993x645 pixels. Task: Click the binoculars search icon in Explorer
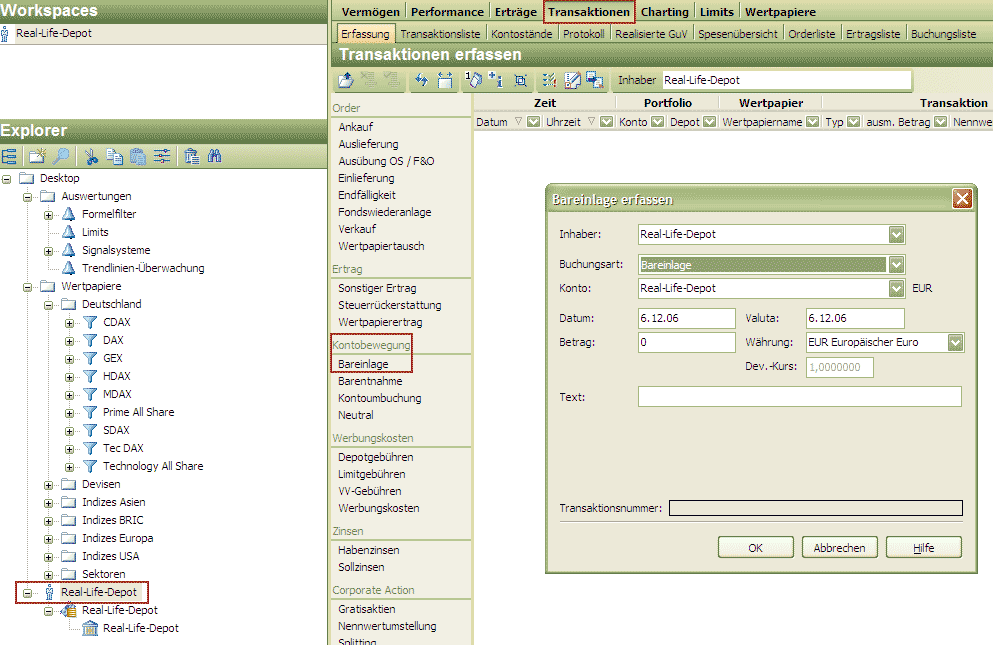[x=214, y=156]
